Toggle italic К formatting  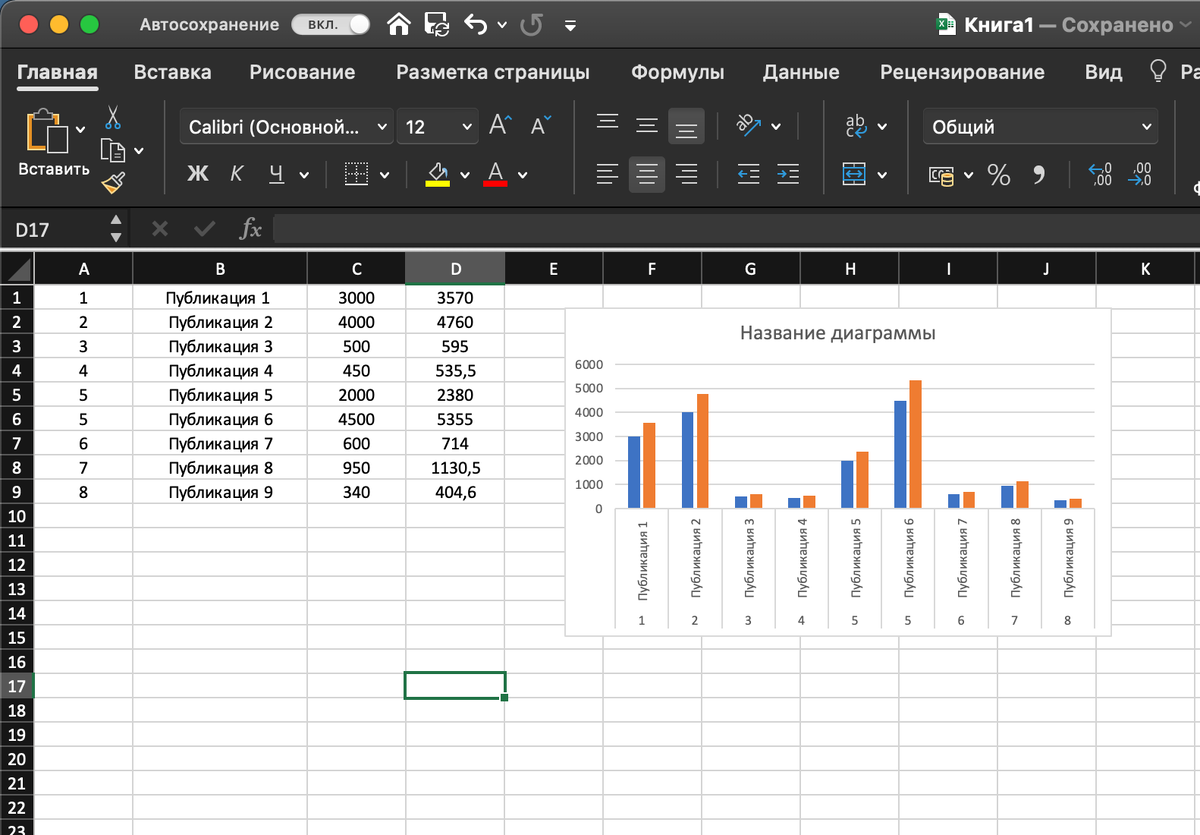click(236, 174)
